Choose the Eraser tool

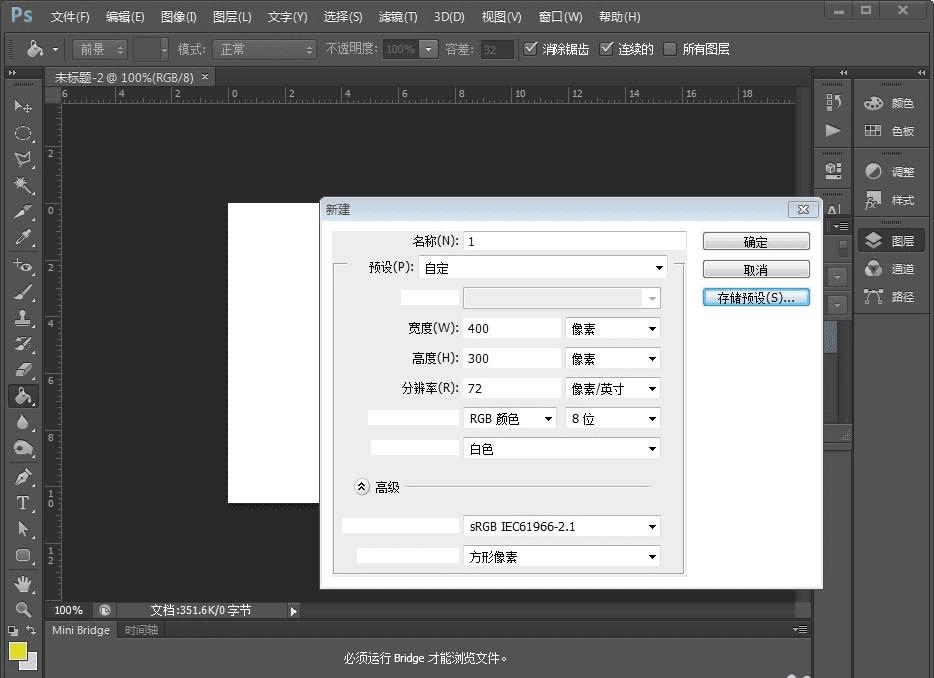point(23,370)
